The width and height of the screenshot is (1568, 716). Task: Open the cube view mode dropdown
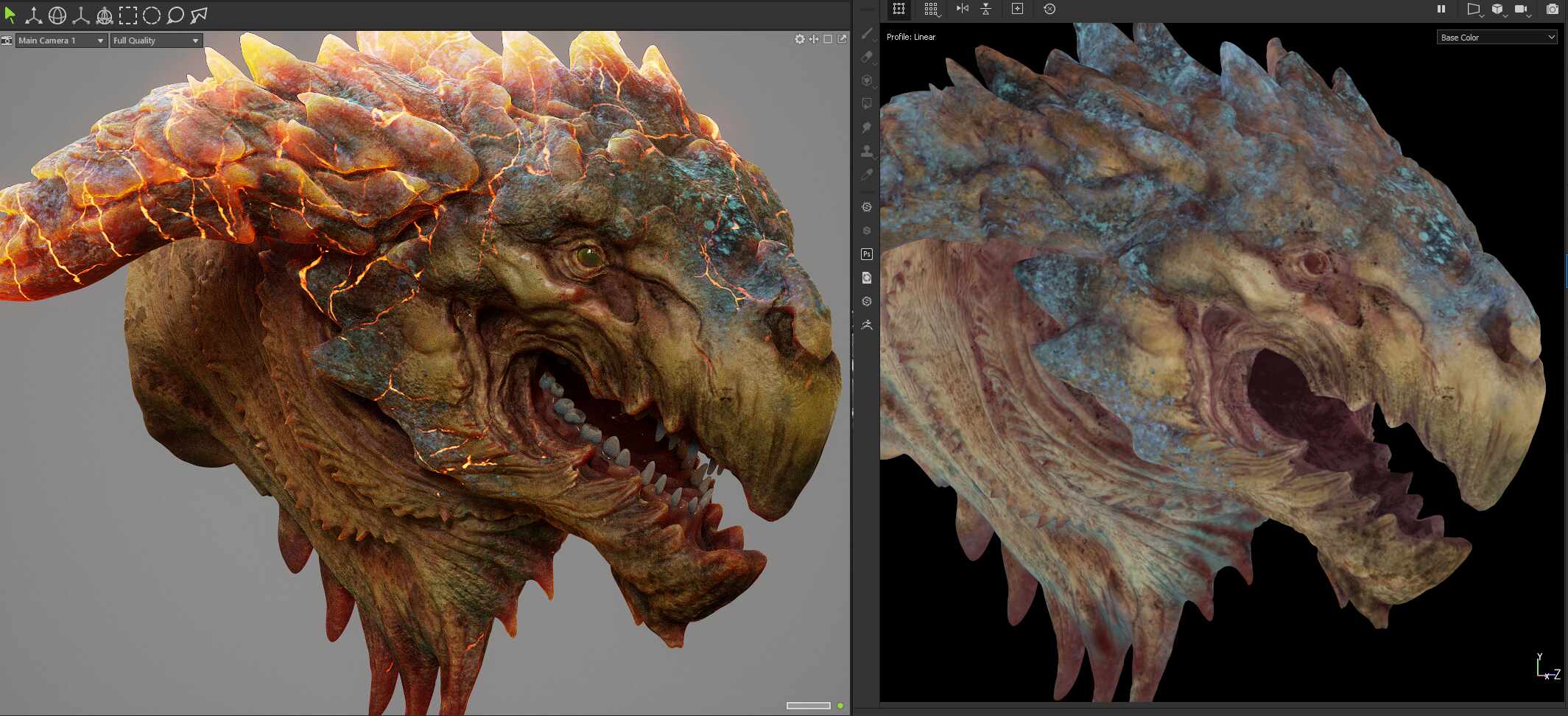pos(1498,10)
